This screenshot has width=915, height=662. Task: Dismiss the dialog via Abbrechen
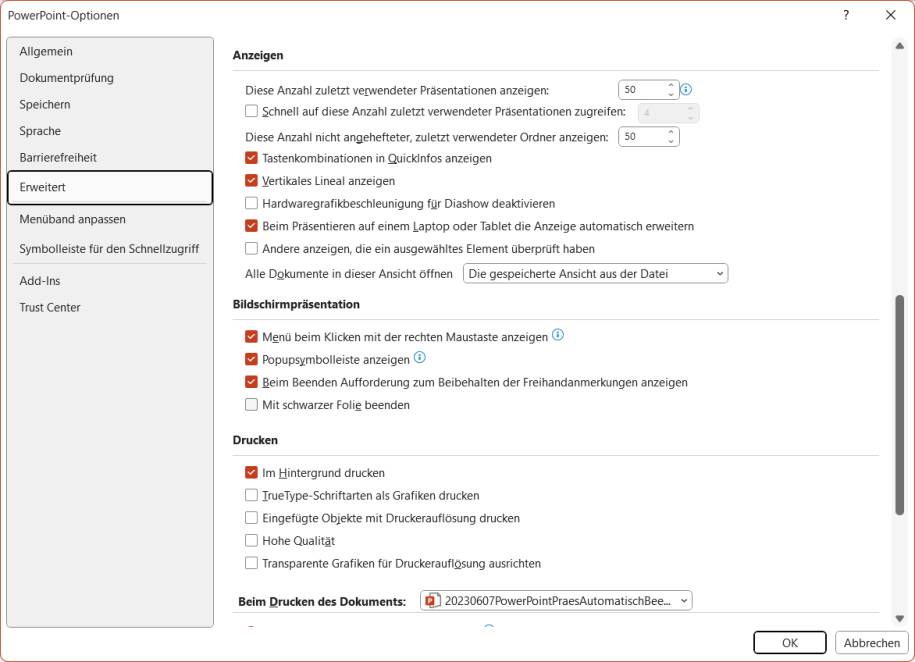tap(871, 642)
